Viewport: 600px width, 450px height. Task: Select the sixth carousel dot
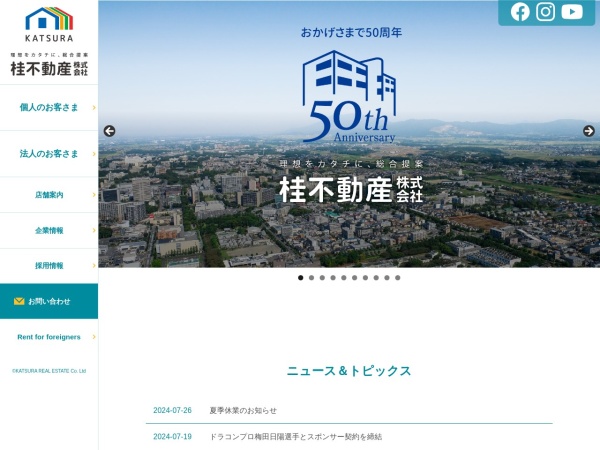(355, 278)
